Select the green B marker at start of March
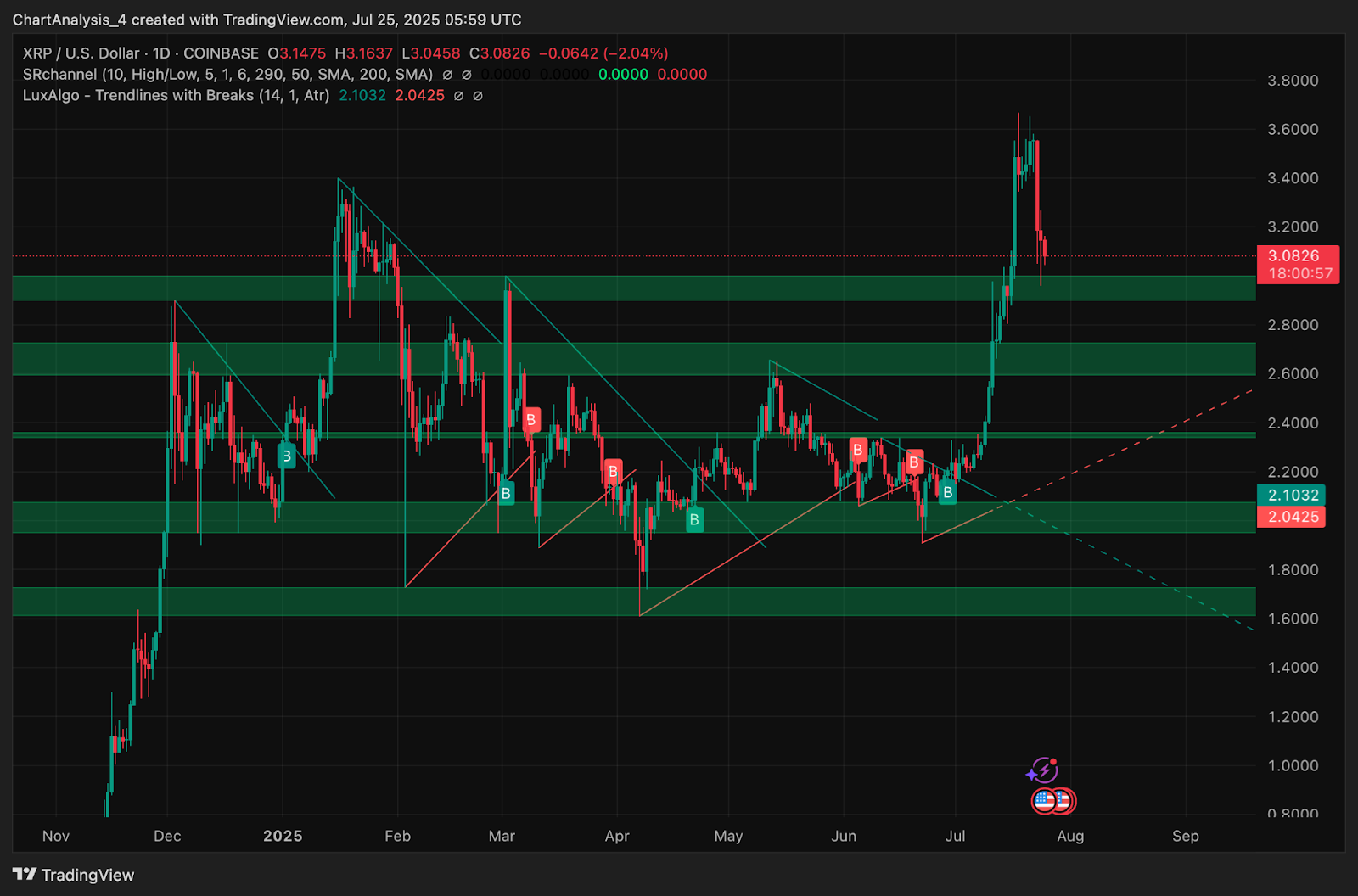The image size is (1358, 896). [506, 493]
